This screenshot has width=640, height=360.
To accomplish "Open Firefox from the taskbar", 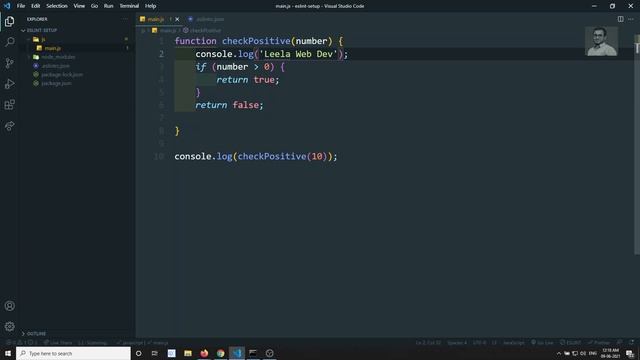I will [204, 353].
